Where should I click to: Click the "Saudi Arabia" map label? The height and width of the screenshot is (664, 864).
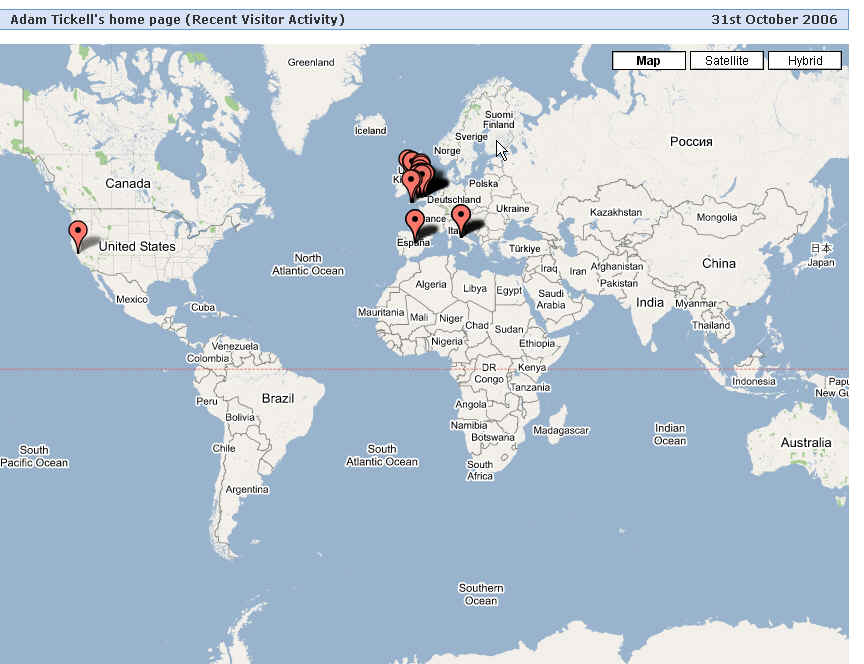coord(550,299)
